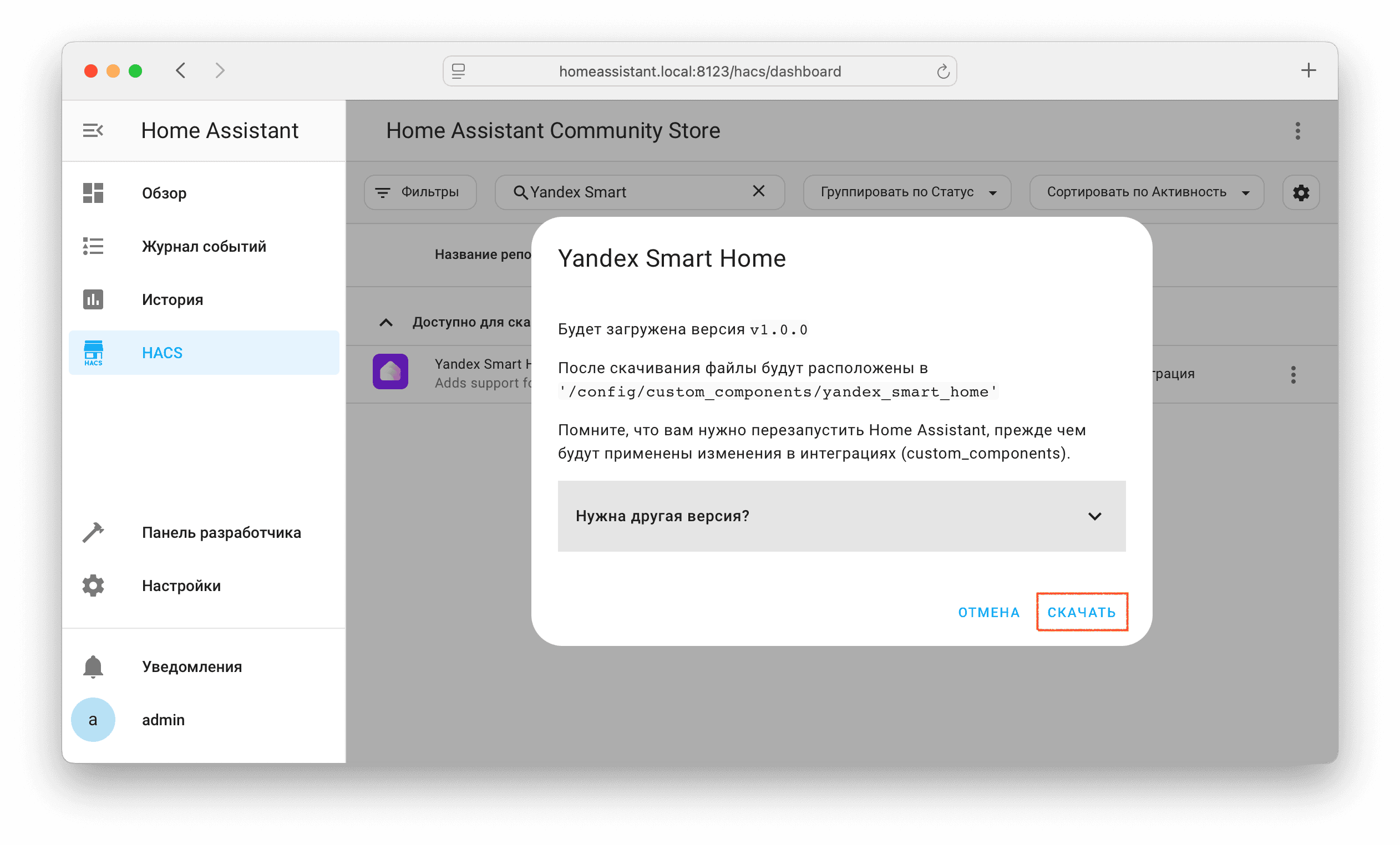Open Журнал событий from the sidebar
The width and height of the screenshot is (1400, 845).
[x=204, y=246]
